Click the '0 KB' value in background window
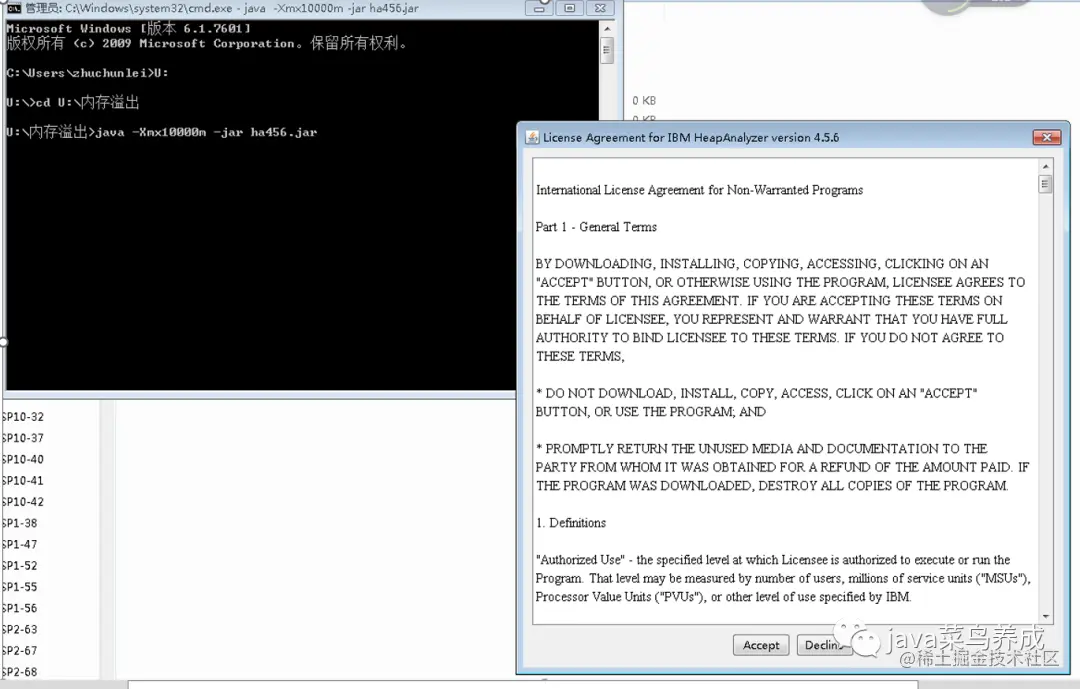Image resolution: width=1080 pixels, height=689 pixels. tap(644, 101)
